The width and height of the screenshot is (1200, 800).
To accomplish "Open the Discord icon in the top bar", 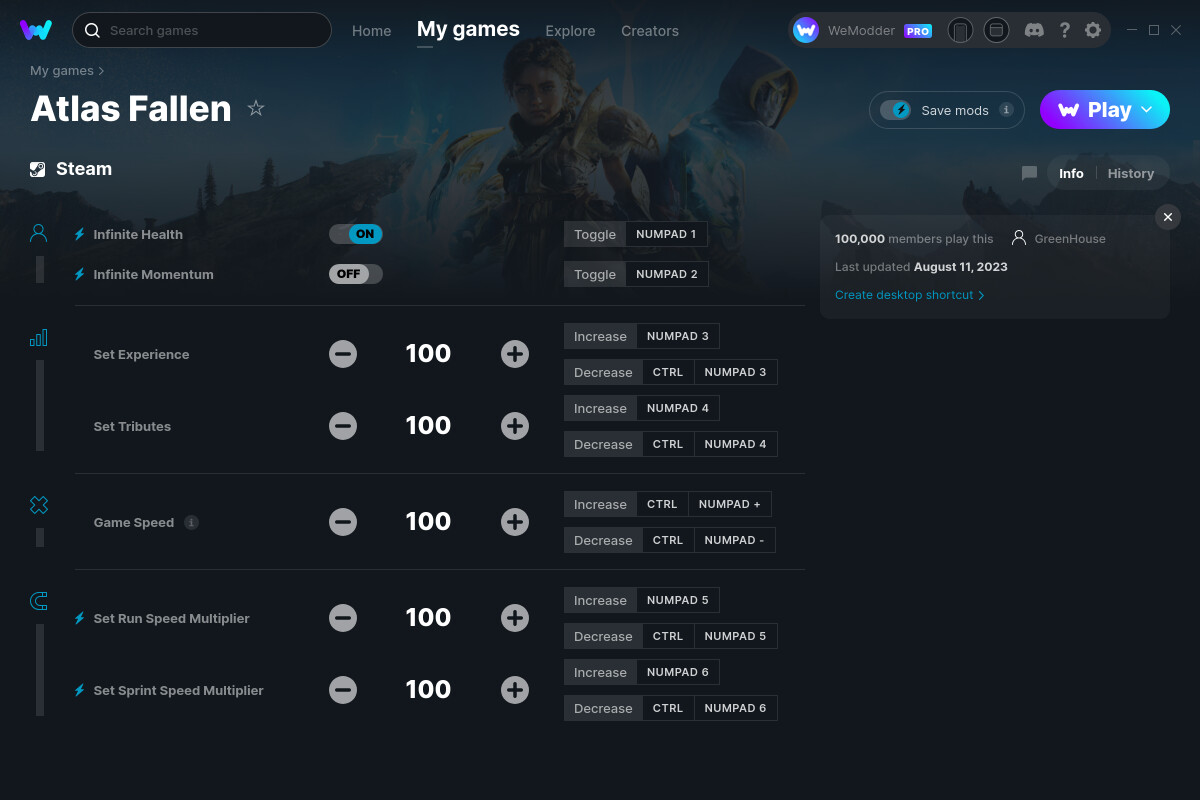I will (1034, 30).
